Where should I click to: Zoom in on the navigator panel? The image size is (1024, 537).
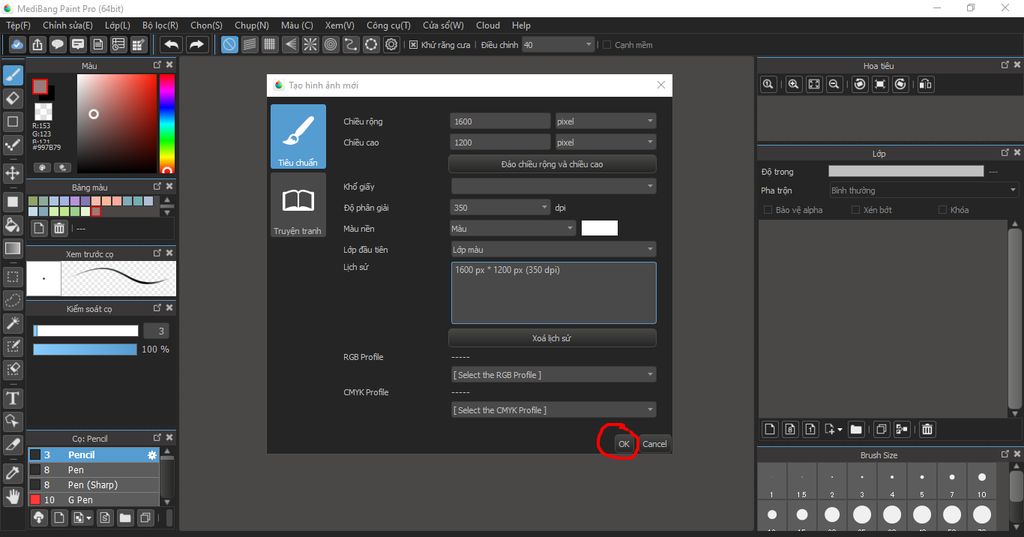pos(793,84)
